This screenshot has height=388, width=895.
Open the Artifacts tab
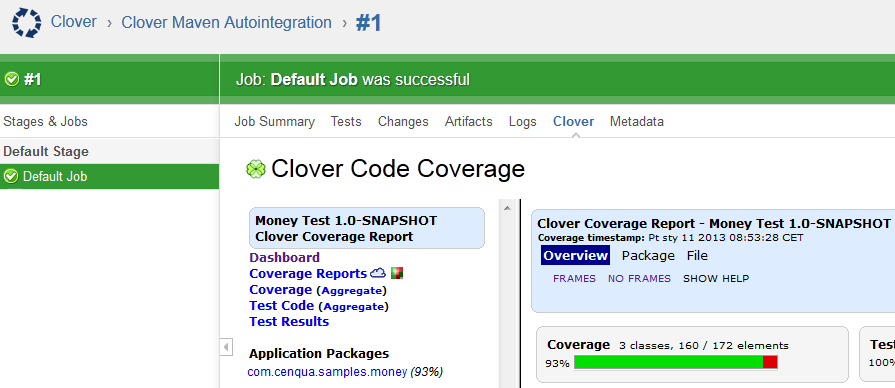469,122
